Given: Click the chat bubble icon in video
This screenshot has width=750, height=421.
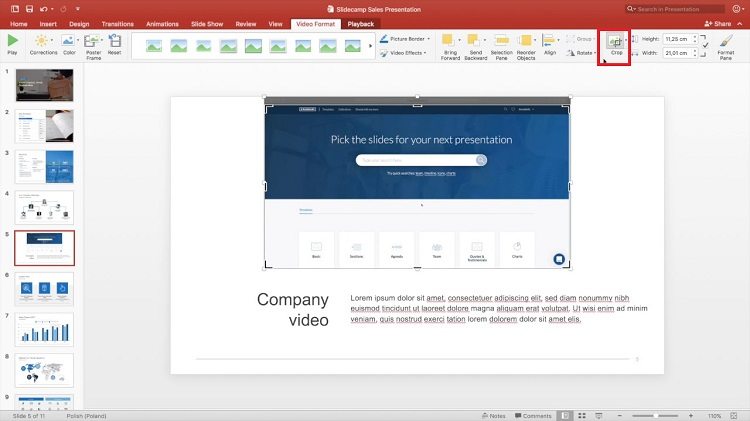Looking at the screenshot, I should click(559, 259).
